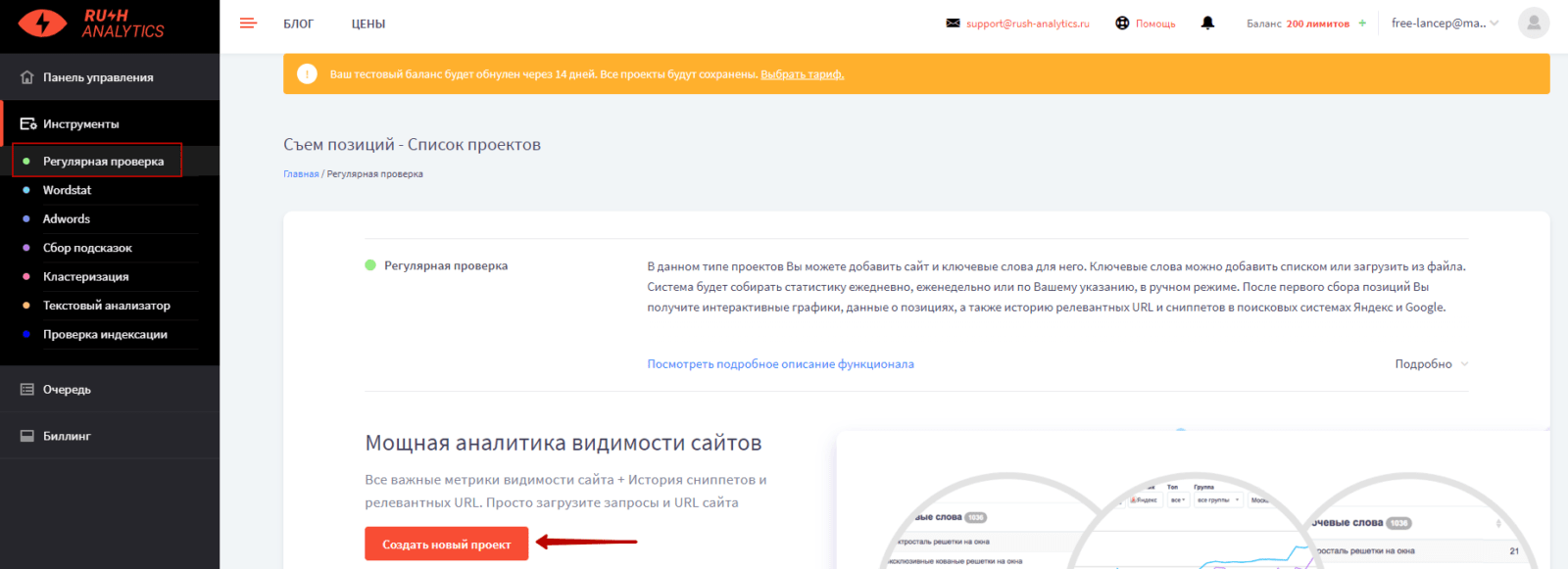Open notifications bell icon

pos(1207,23)
